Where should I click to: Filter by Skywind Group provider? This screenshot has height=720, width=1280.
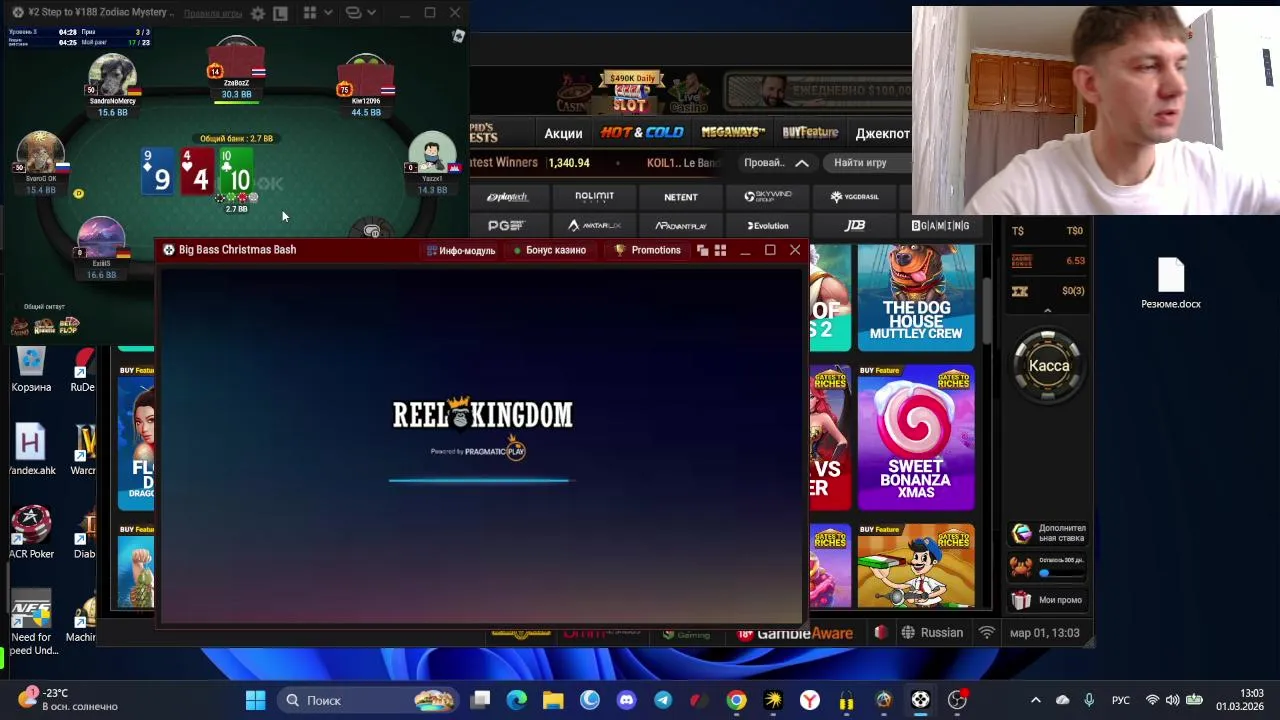[768, 197]
